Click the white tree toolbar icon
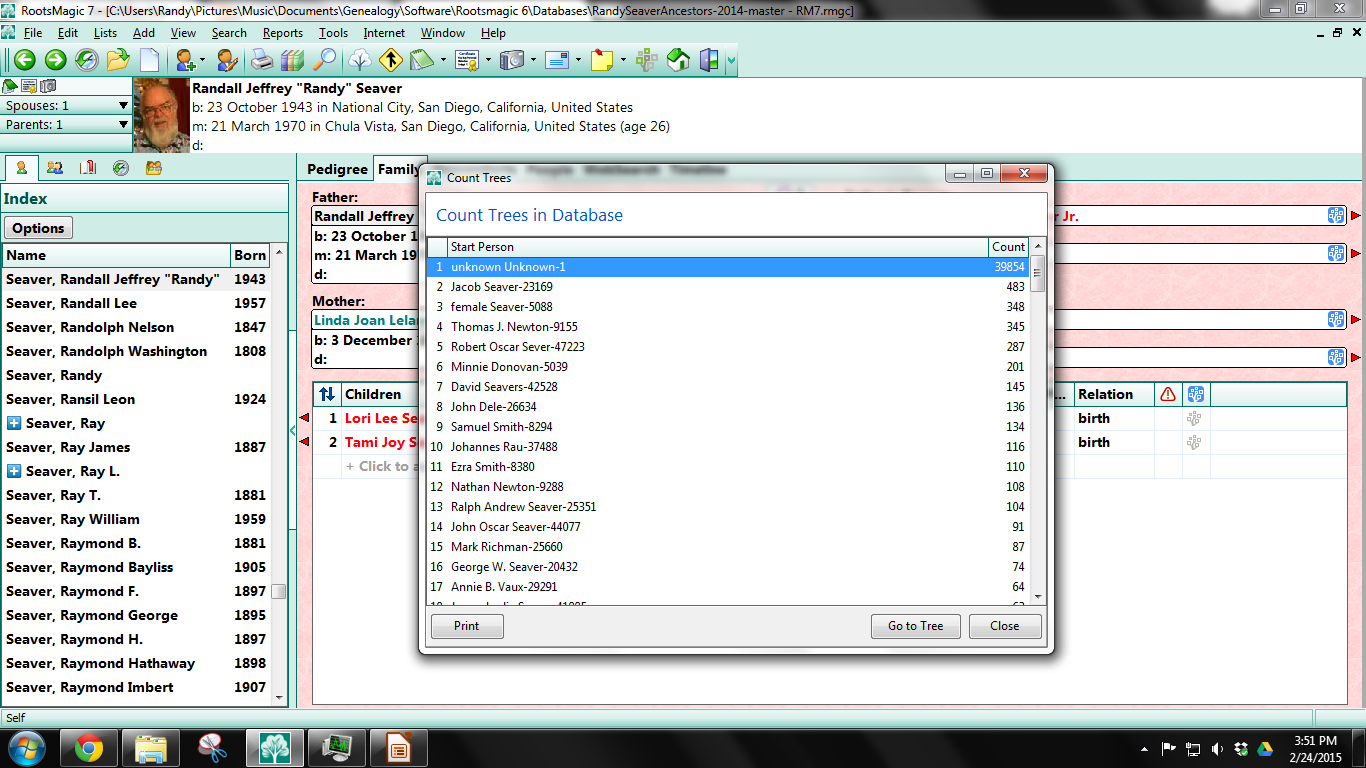Image resolution: width=1366 pixels, height=768 pixels. pyautogui.click(x=360, y=60)
